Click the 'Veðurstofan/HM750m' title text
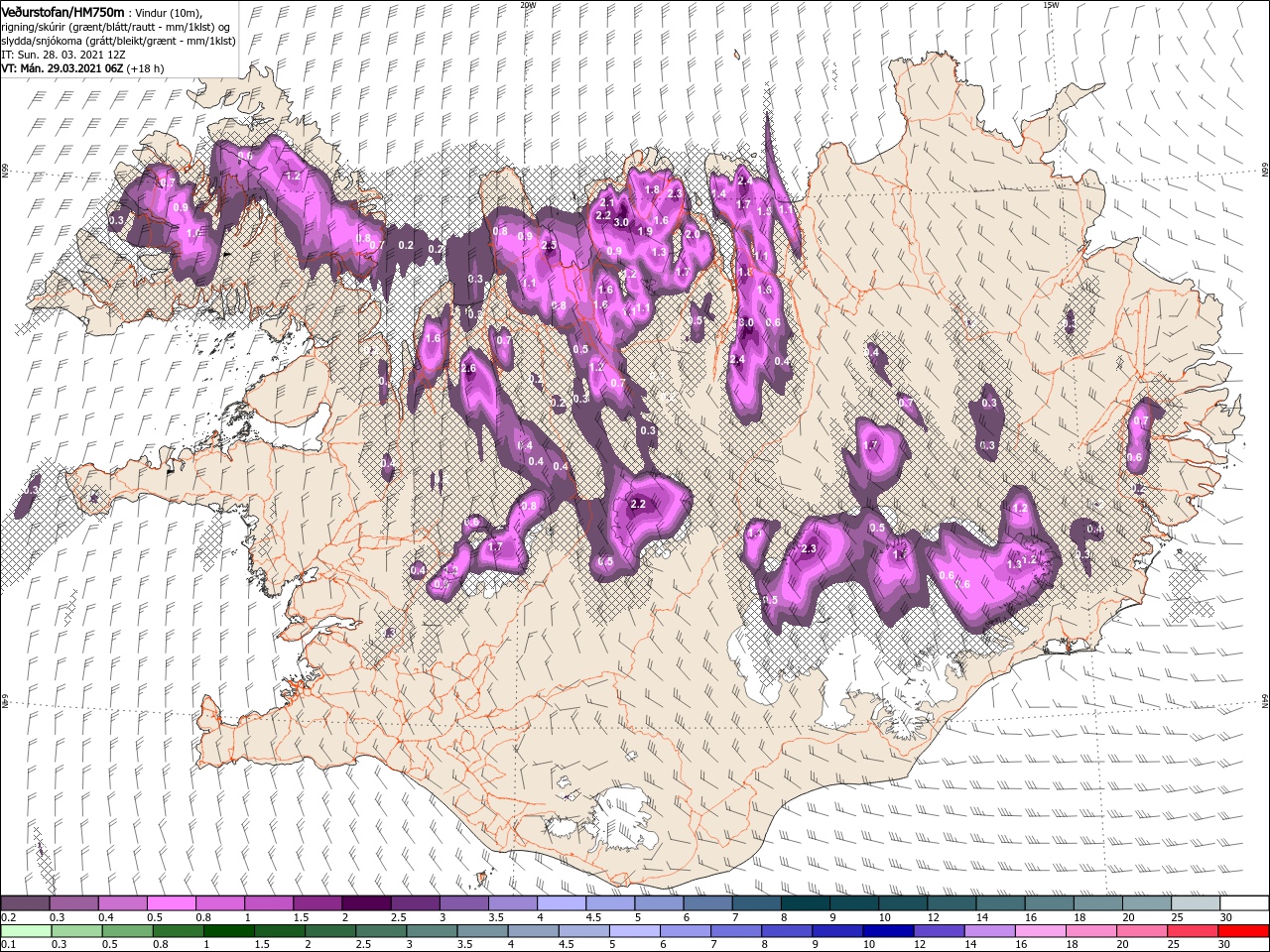1270x952 pixels. tap(63, 11)
